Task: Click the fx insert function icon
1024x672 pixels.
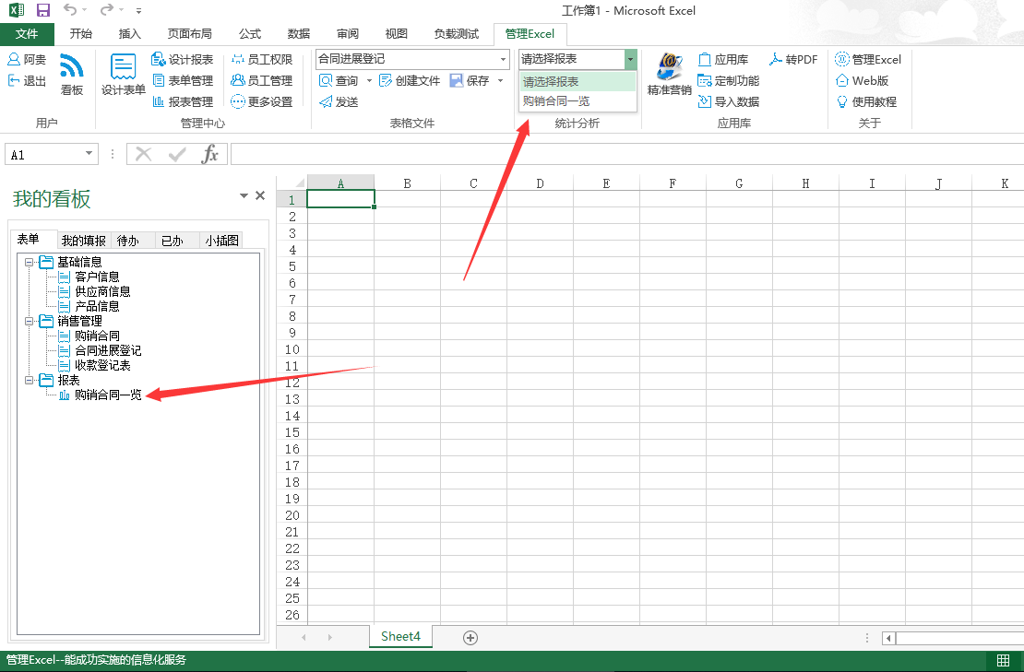Action: (x=210, y=154)
